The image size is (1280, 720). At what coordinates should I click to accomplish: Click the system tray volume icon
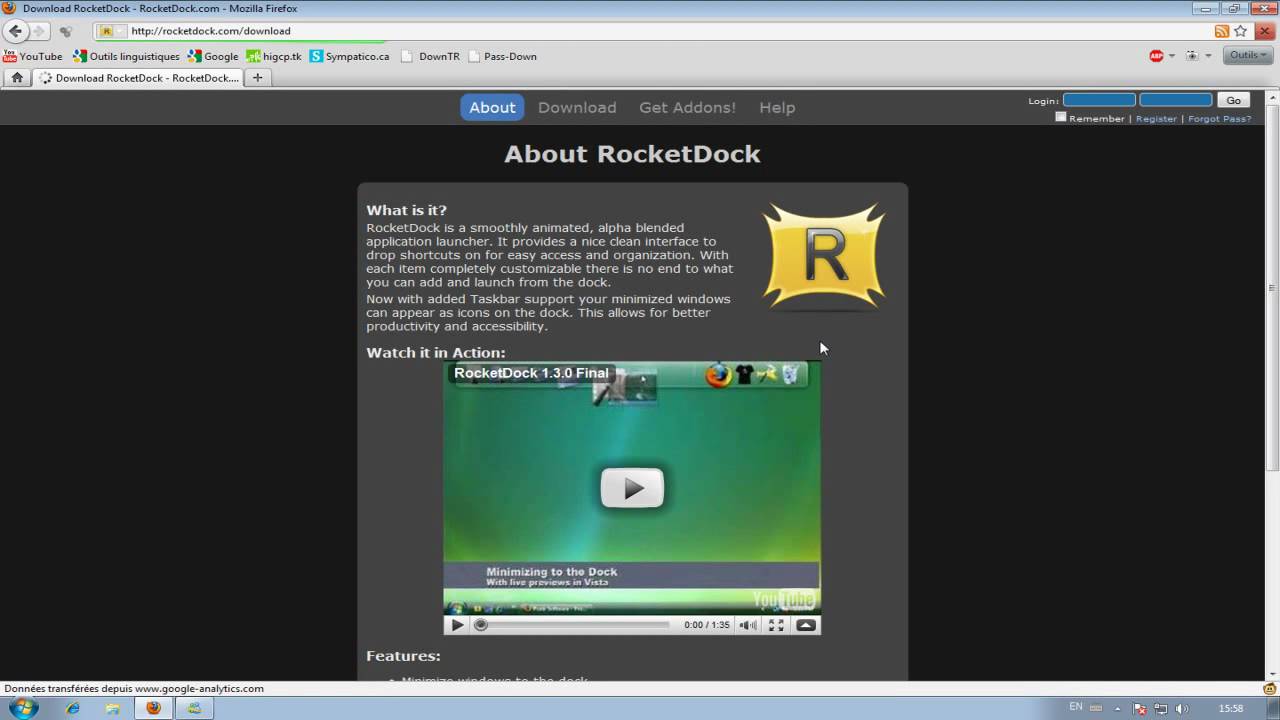[1182, 708]
